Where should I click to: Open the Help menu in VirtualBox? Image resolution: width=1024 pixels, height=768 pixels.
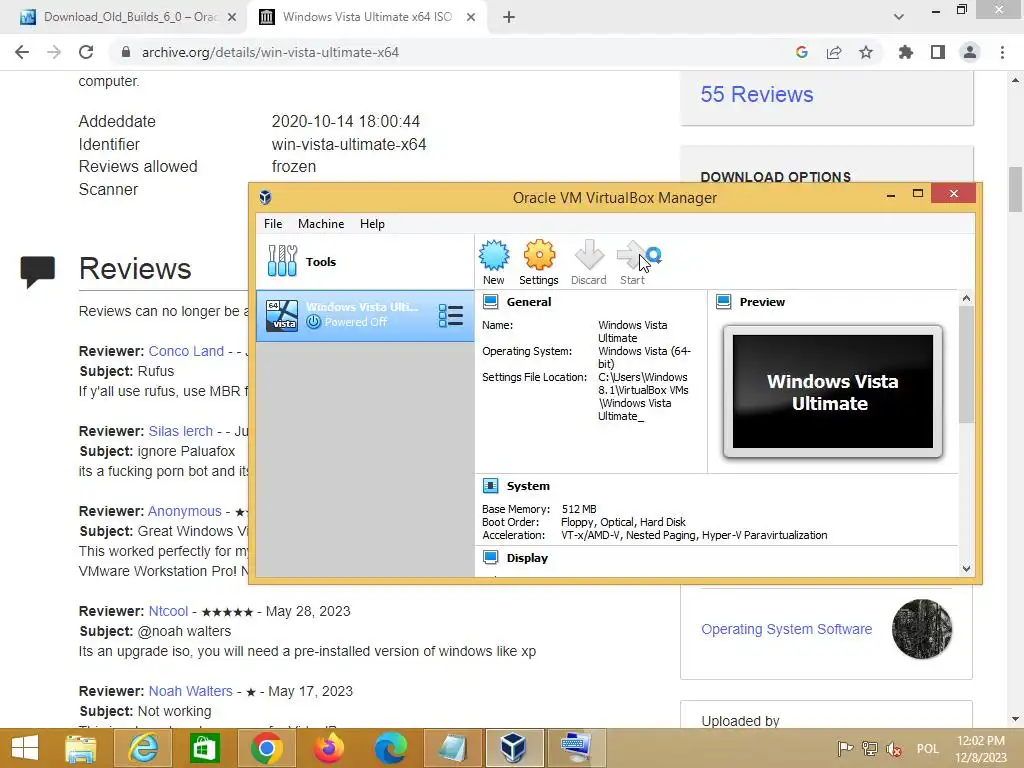click(x=372, y=223)
